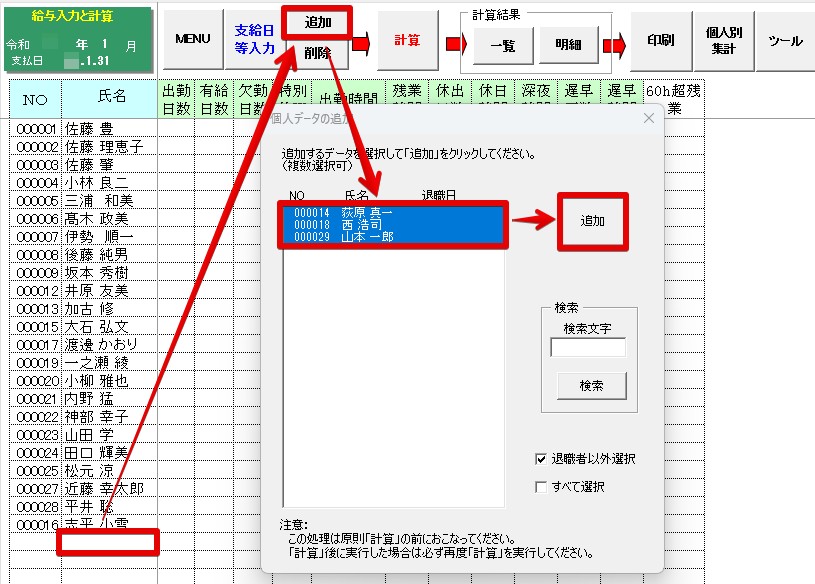Click the 検索文字 search text field

coord(588,348)
